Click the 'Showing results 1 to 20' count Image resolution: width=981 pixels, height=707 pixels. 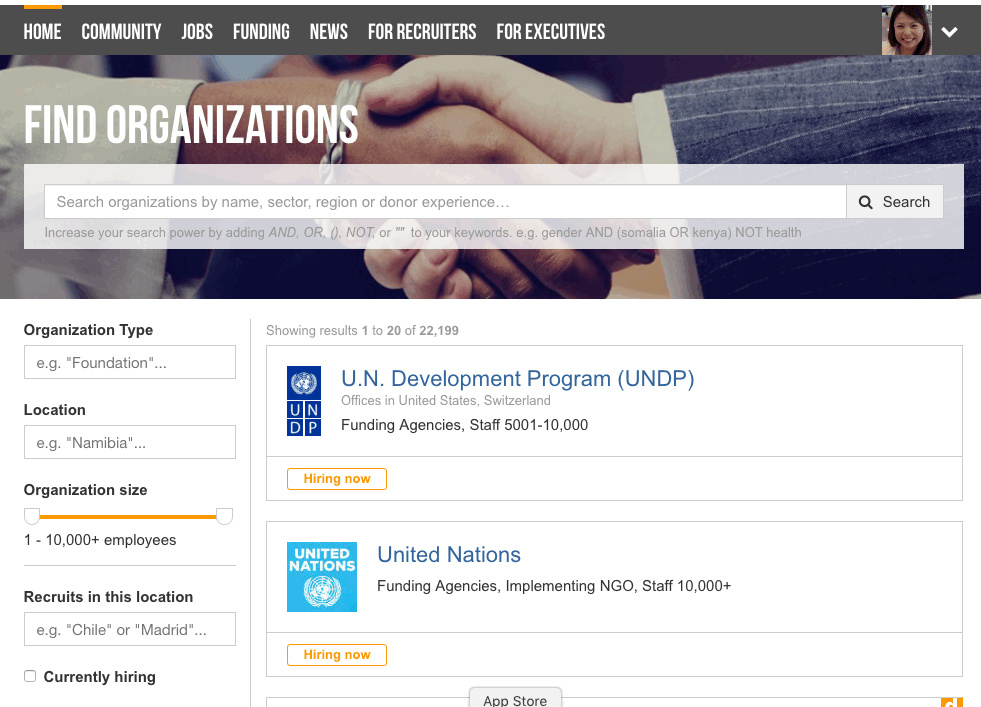[x=362, y=330]
